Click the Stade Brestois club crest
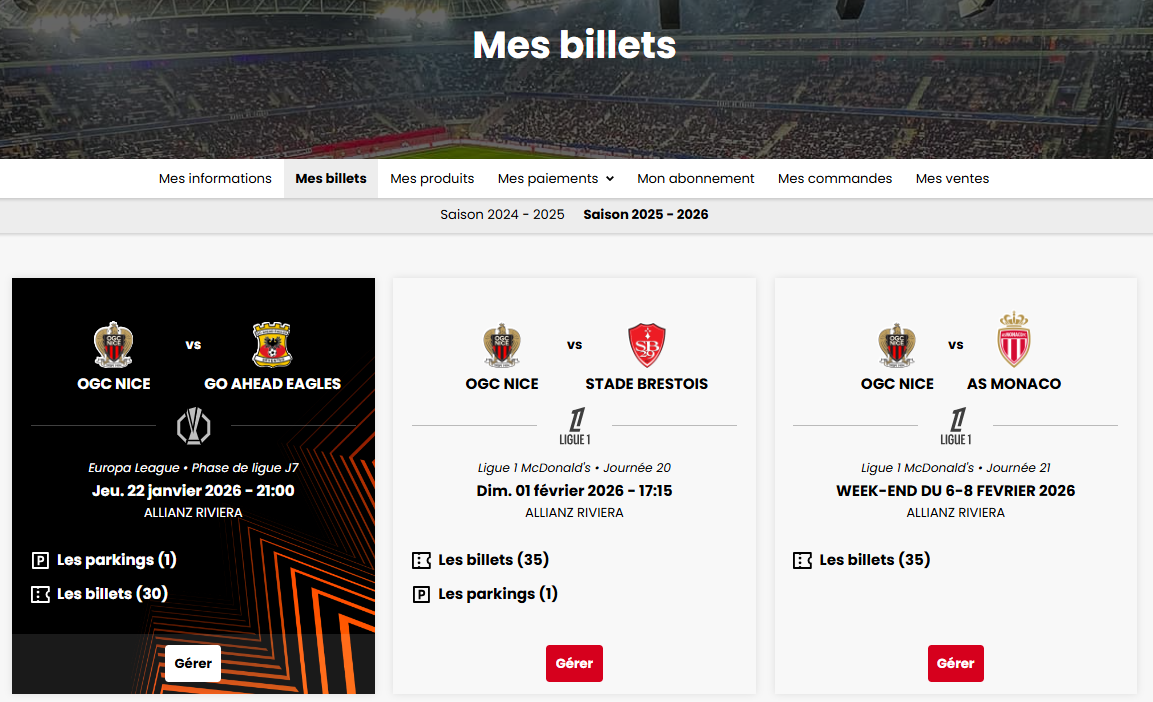Viewport: 1153px width, 702px height. [x=646, y=345]
